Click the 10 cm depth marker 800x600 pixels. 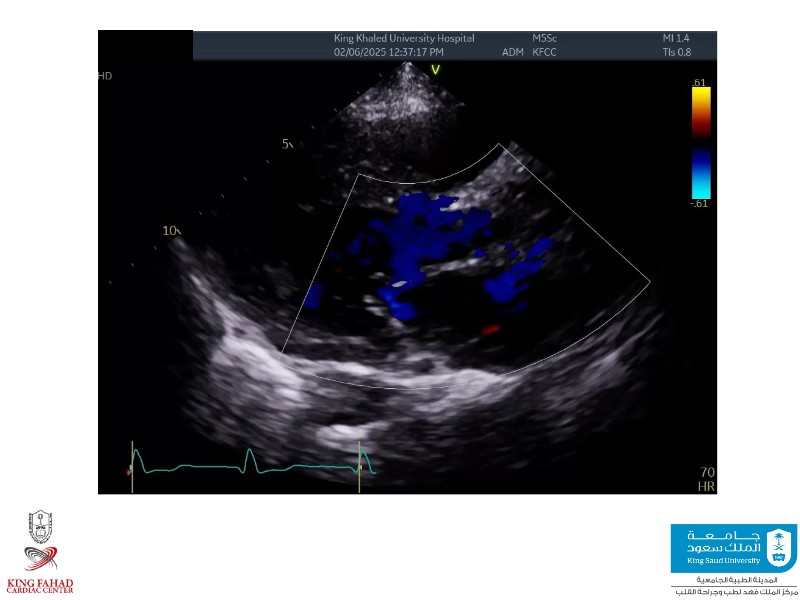pos(170,231)
